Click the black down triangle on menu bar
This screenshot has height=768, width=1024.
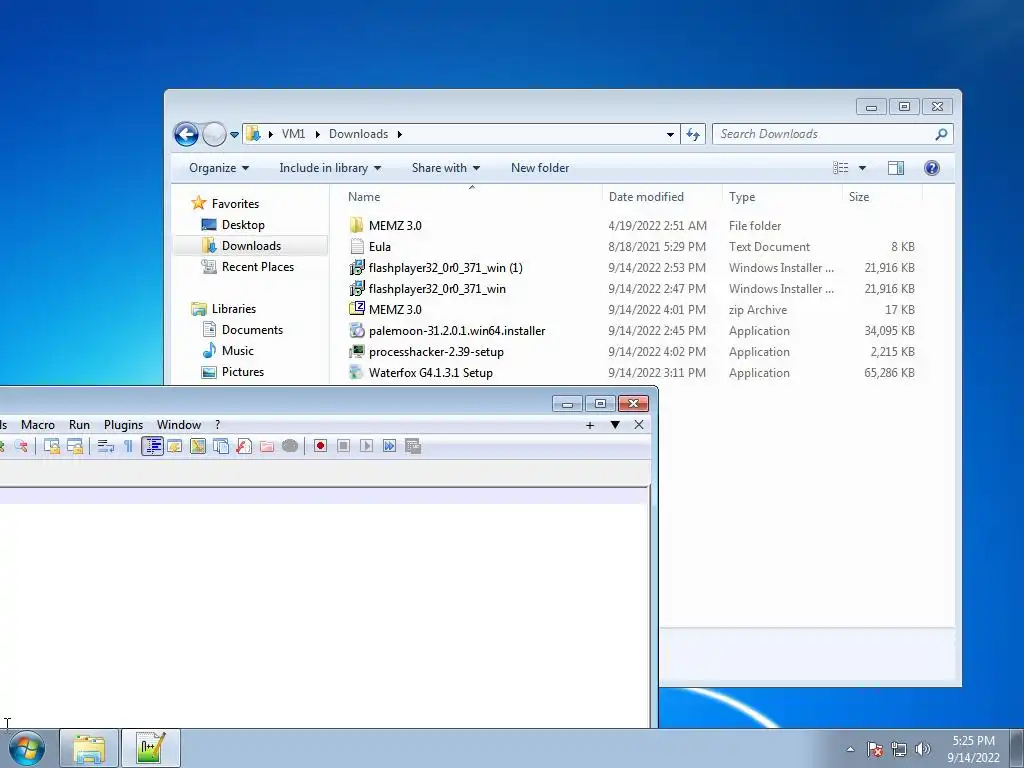(x=615, y=425)
